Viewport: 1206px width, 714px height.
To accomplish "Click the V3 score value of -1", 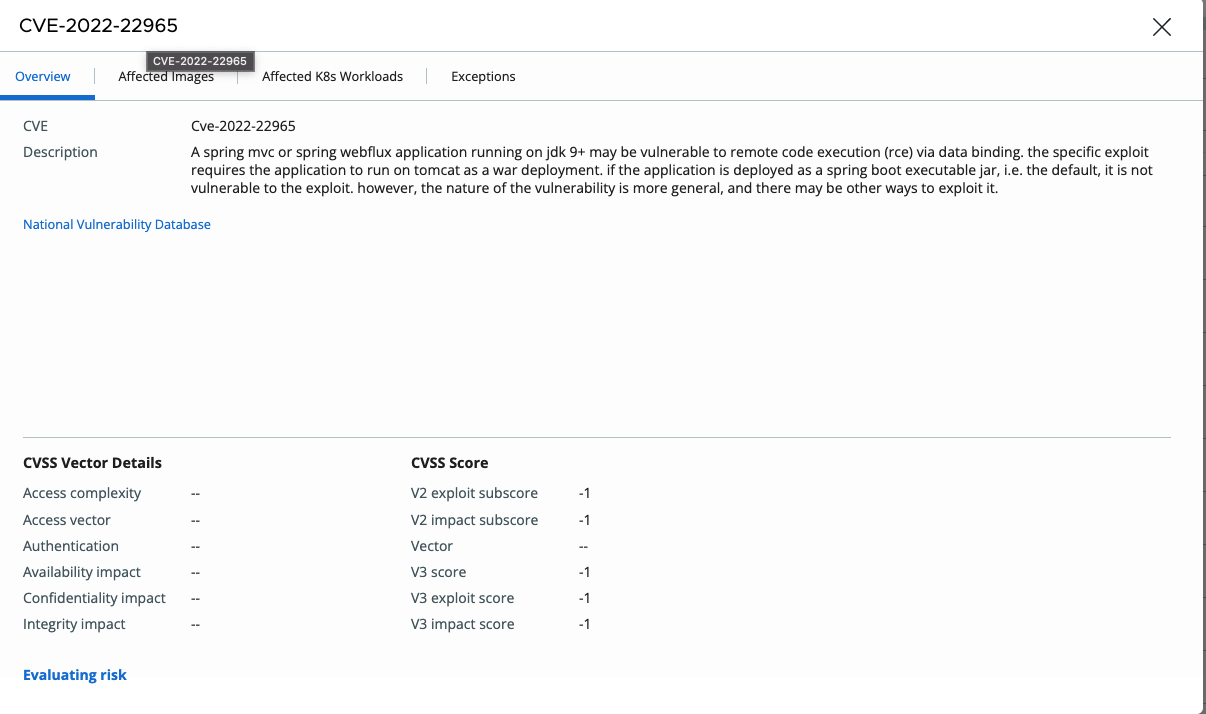I will [x=584, y=571].
